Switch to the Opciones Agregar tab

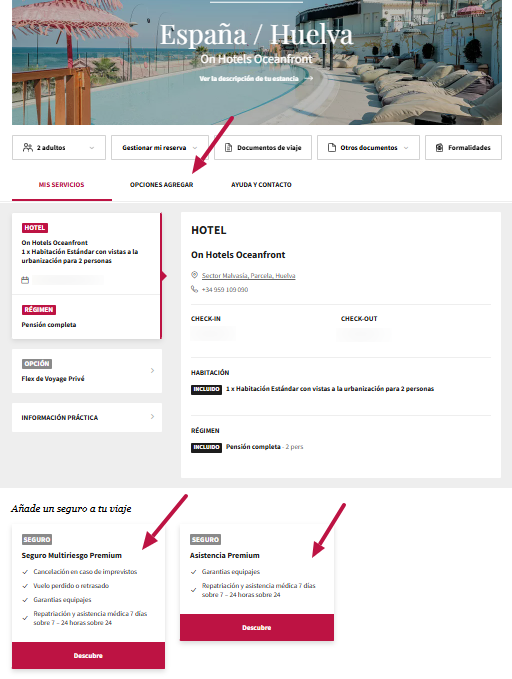point(162,184)
